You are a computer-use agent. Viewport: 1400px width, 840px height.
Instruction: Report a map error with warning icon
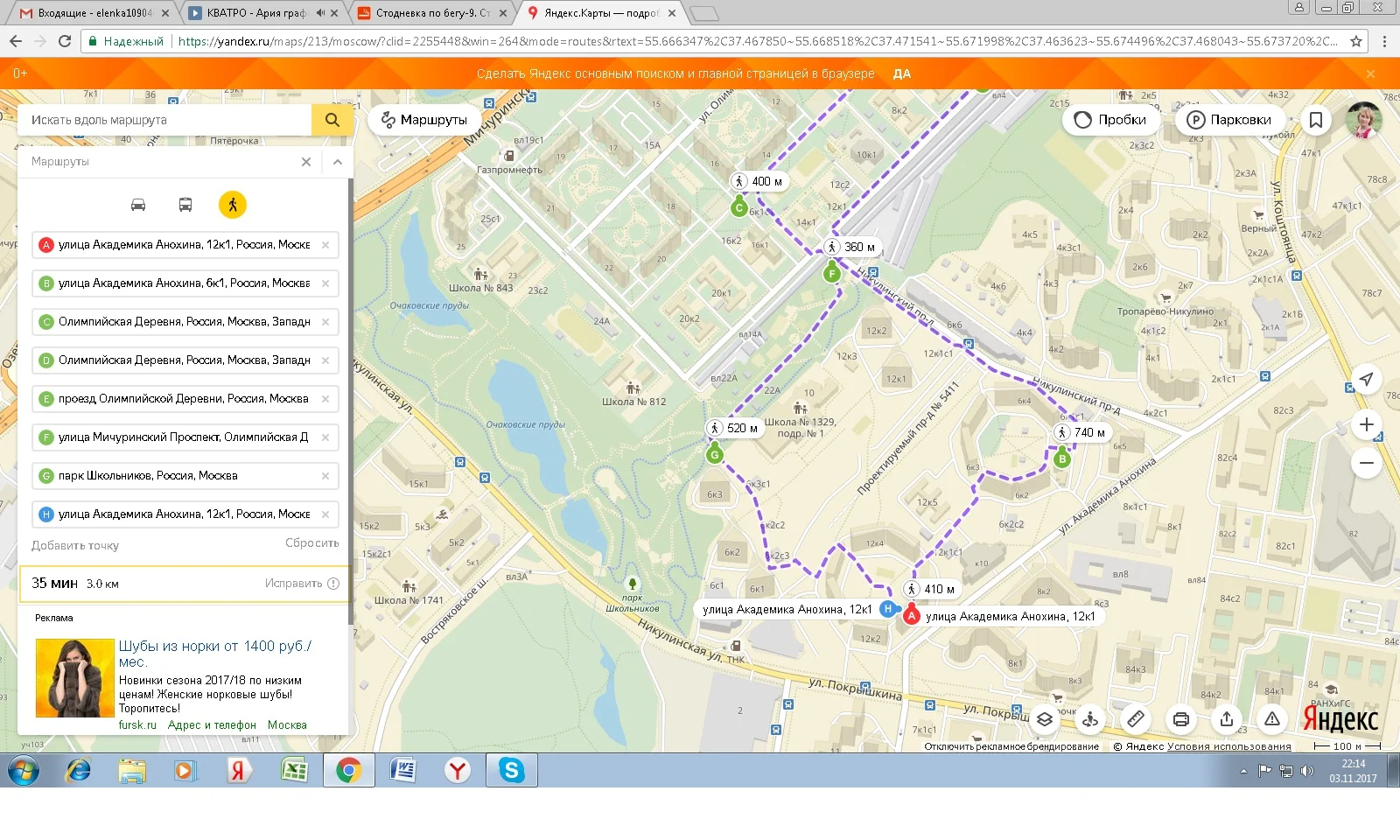coord(1272,719)
